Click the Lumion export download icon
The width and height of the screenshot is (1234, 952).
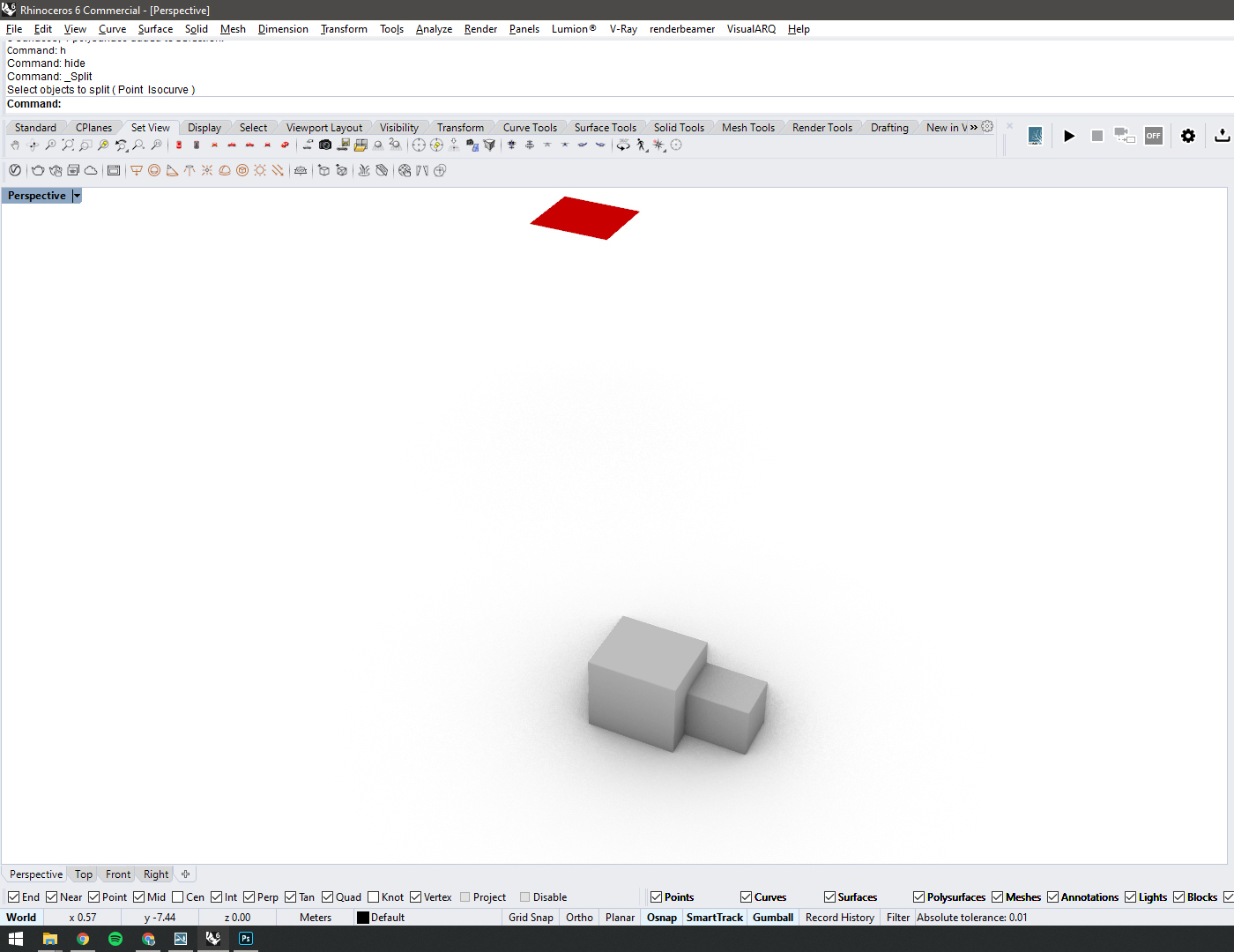(x=1222, y=136)
